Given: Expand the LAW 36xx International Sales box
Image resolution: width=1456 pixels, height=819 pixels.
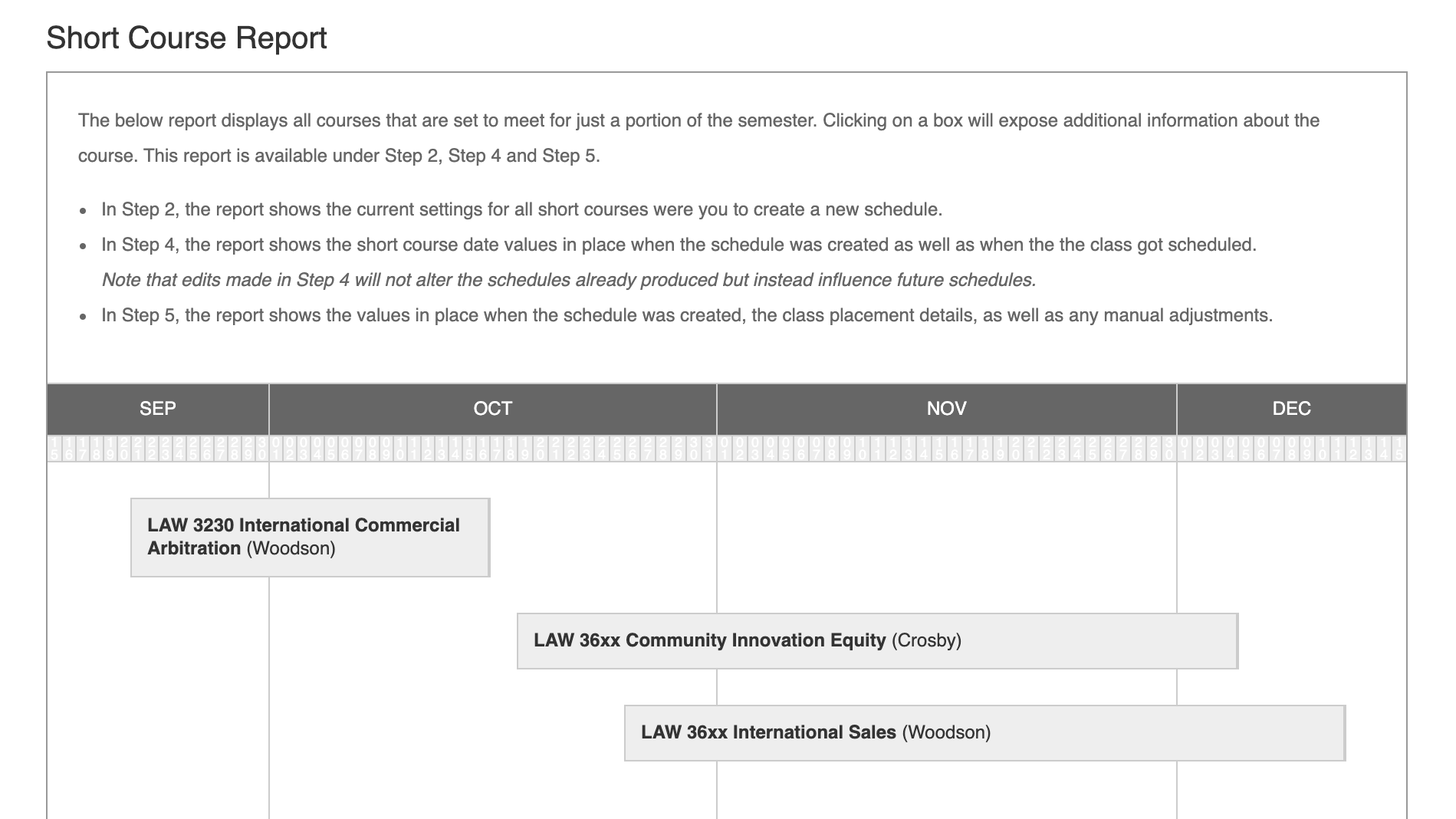Looking at the screenshot, I should [x=984, y=733].
